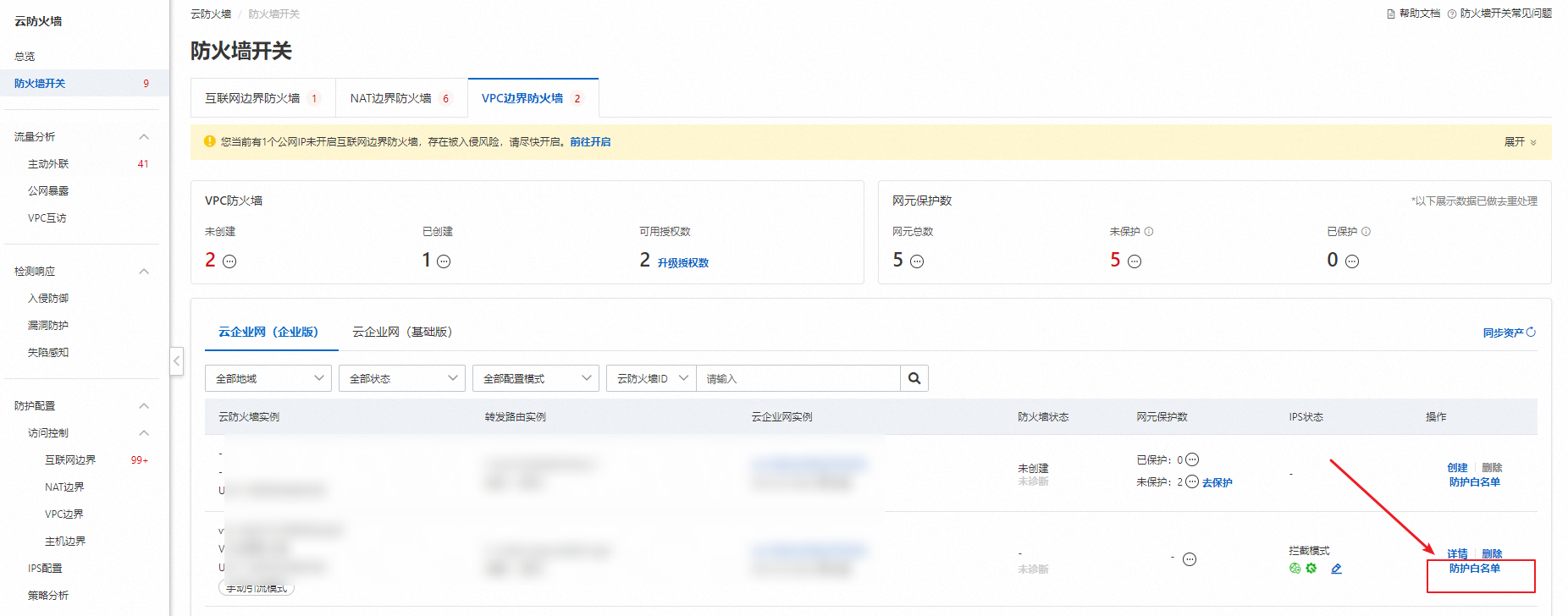Click the 升级授权数 link
This screenshot has height=616, width=1568.
(682, 263)
